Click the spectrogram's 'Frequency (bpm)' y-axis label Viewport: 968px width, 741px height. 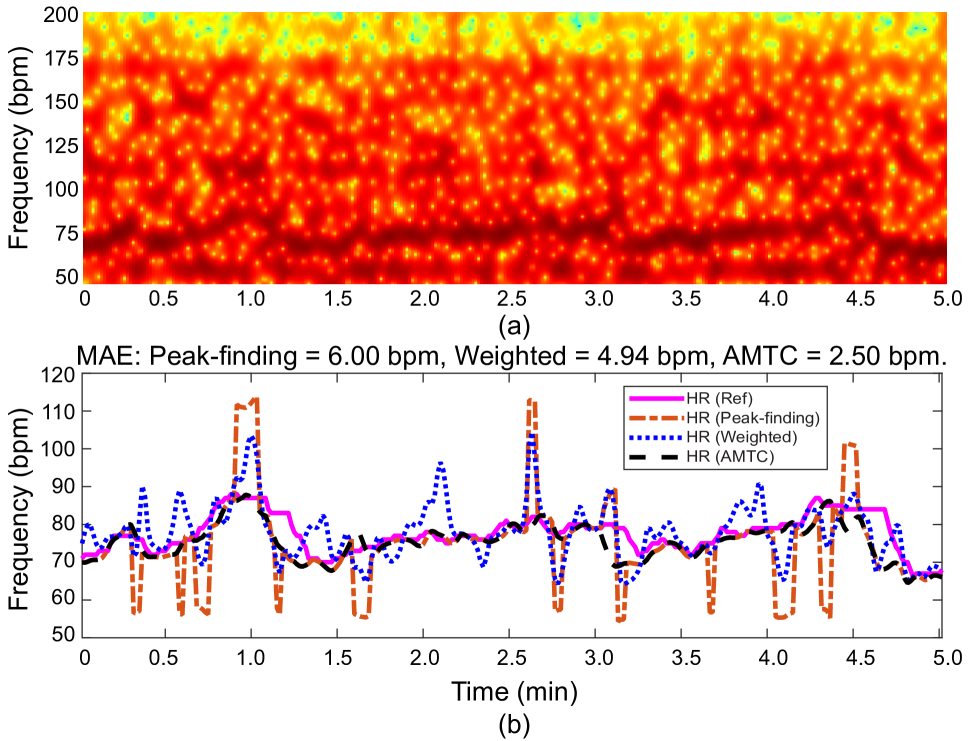click(x=20, y=148)
